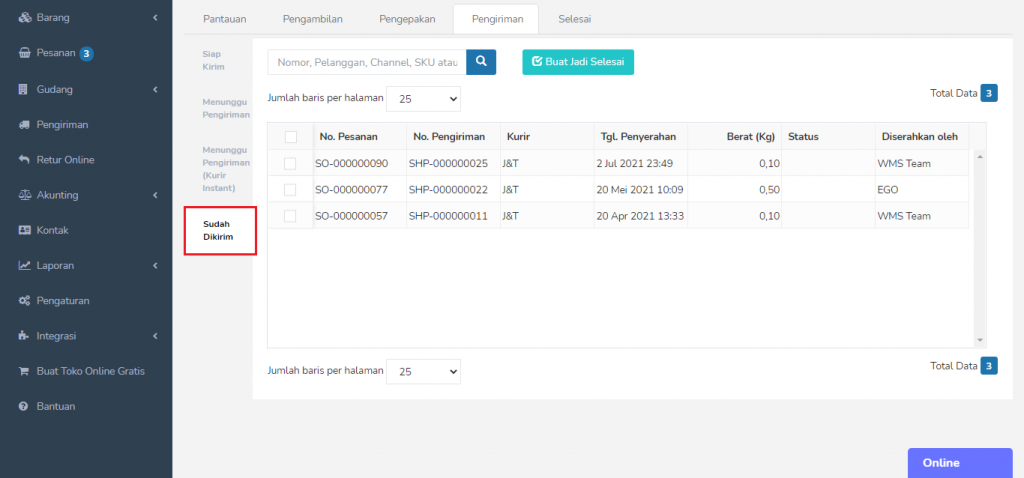This screenshot has width=1024, height=478.
Task: Click the Diserahkan oleh column header
Action: (920, 136)
